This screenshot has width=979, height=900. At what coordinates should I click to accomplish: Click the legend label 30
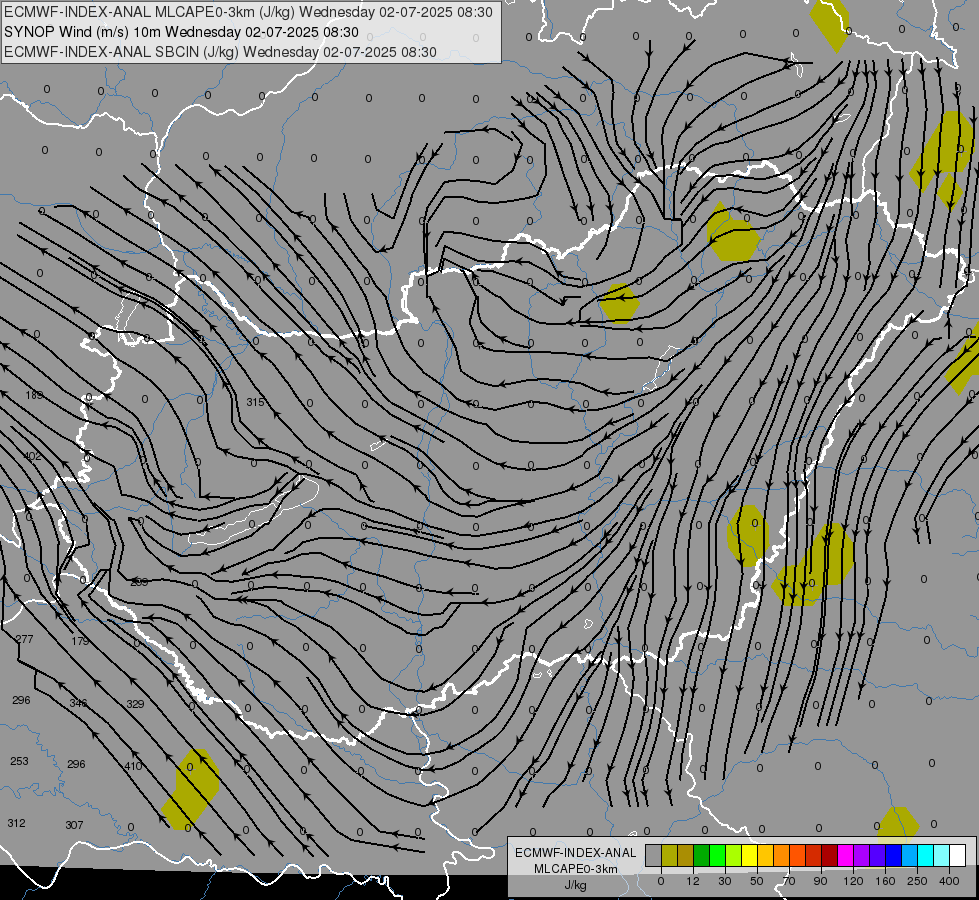725,881
